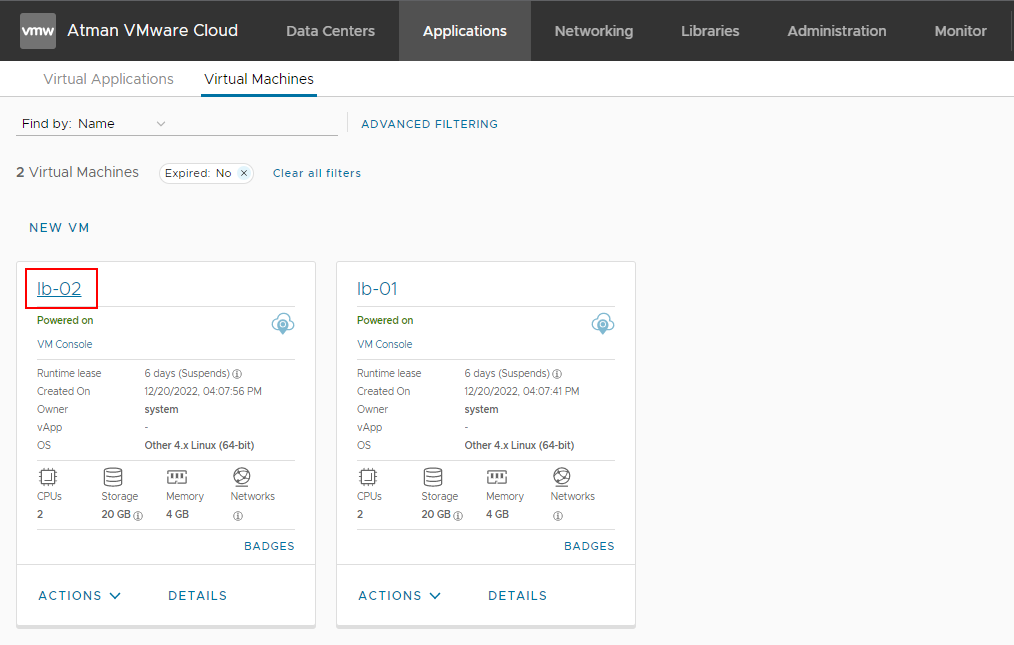This screenshot has height=645, width=1014.
Task: Click the Atman VMware Cloud title
Action: coord(153,30)
